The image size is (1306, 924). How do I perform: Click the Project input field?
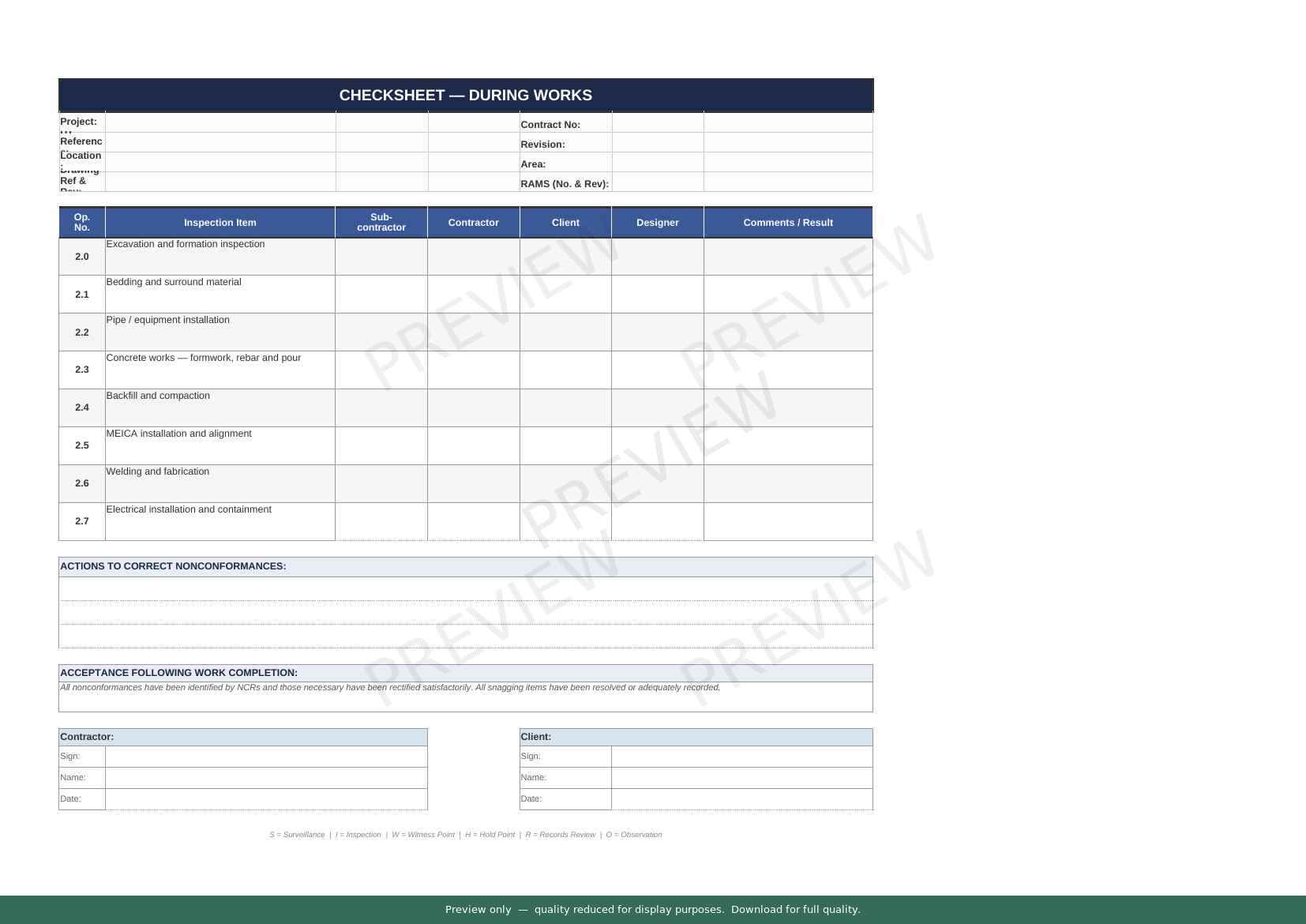click(220, 122)
